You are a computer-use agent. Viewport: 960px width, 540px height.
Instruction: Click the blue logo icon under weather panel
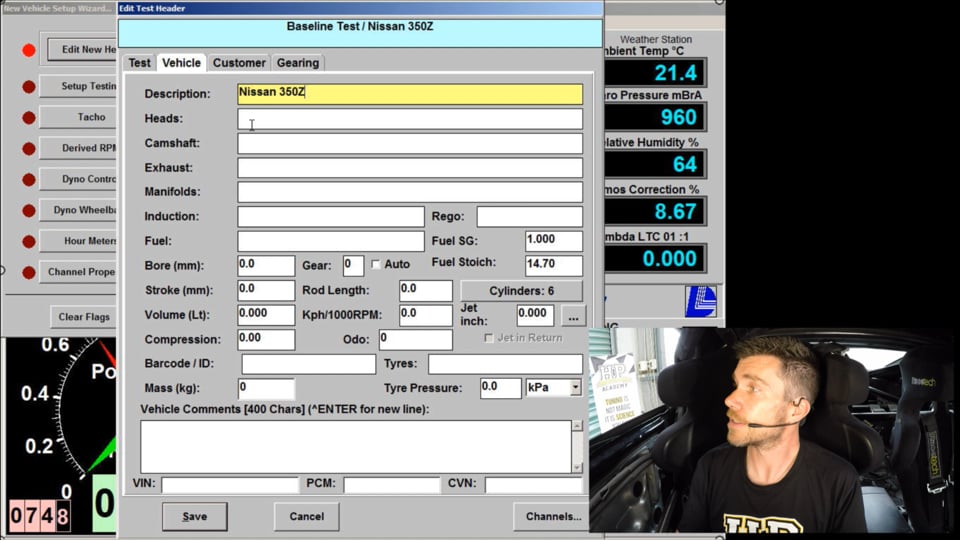pyautogui.click(x=700, y=301)
